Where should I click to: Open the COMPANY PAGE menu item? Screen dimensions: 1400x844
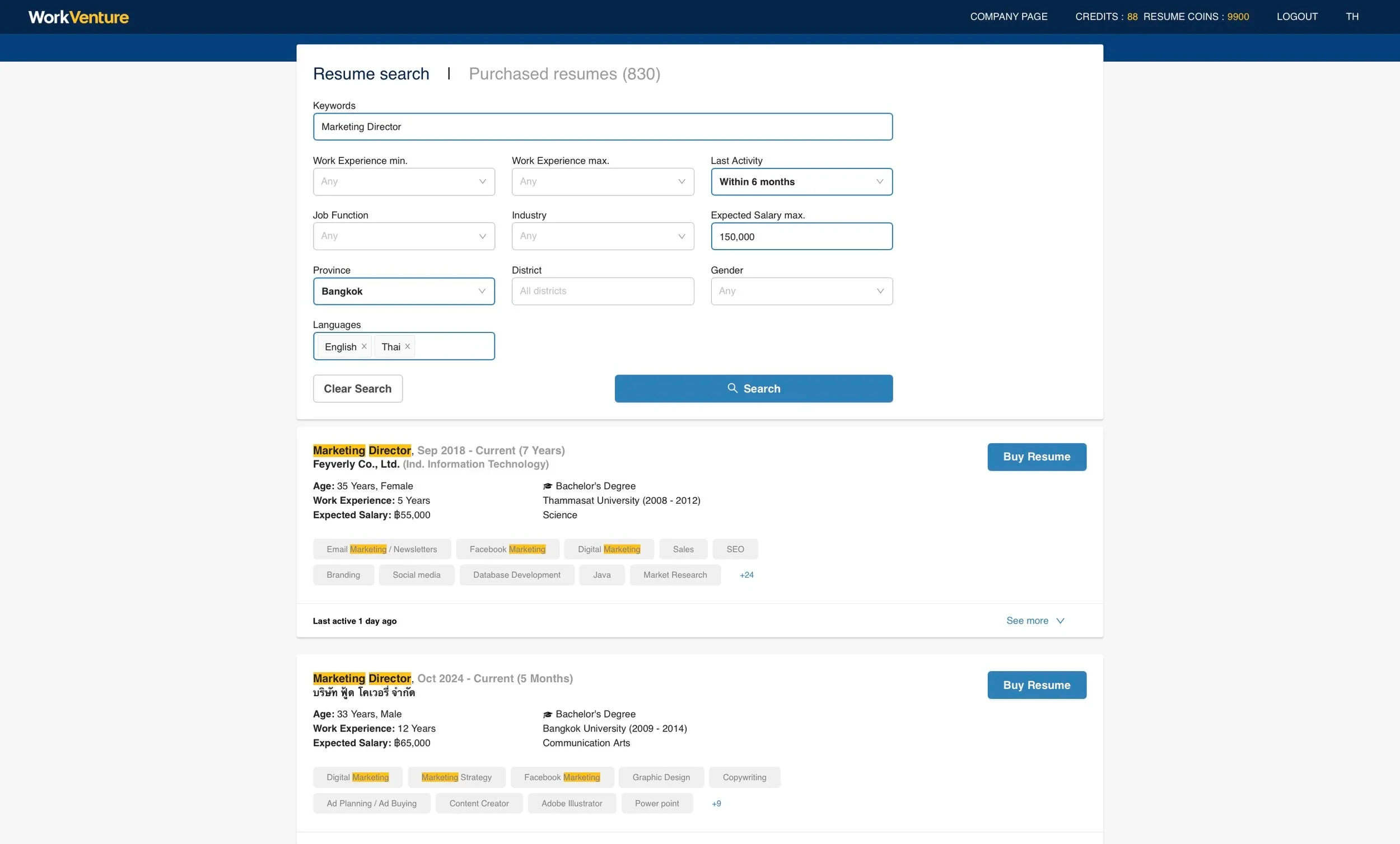pyautogui.click(x=1009, y=16)
